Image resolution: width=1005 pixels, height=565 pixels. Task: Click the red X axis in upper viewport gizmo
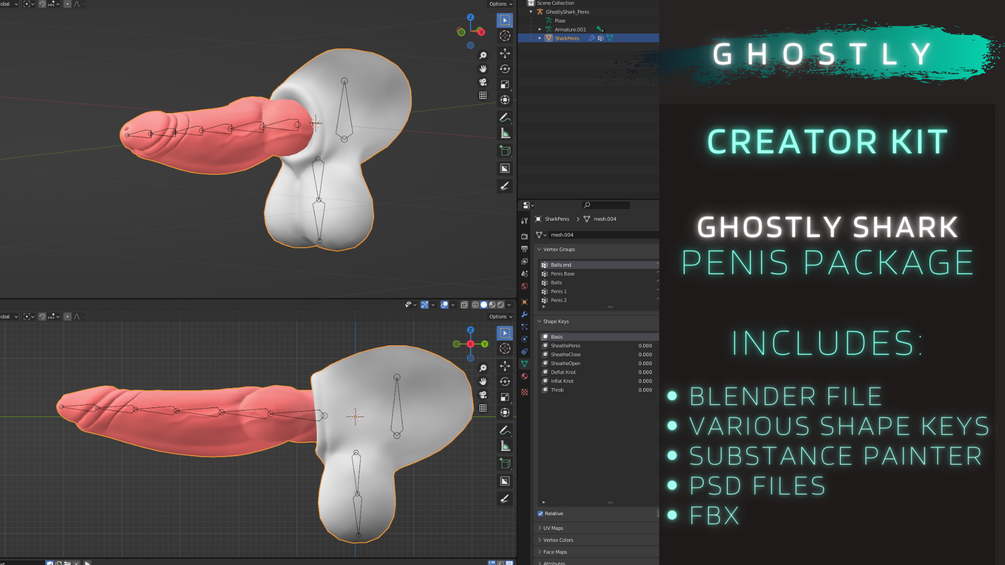tap(481, 32)
